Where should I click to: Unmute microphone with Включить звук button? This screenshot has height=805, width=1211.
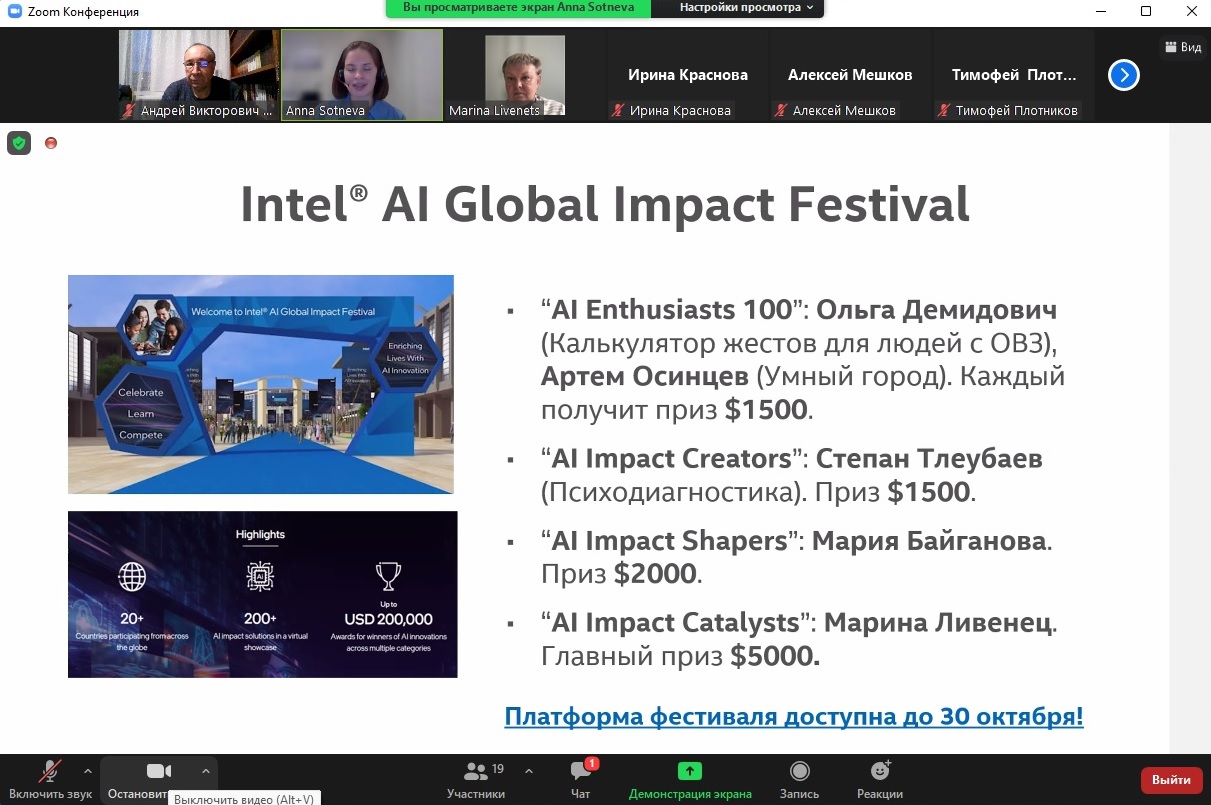[50, 780]
